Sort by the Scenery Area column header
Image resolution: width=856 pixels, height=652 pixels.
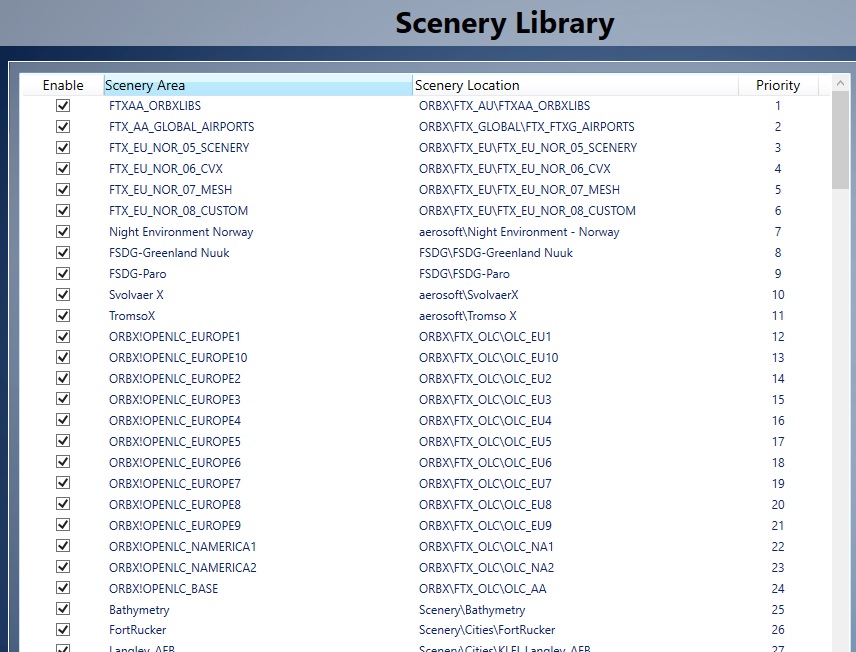click(x=257, y=85)
